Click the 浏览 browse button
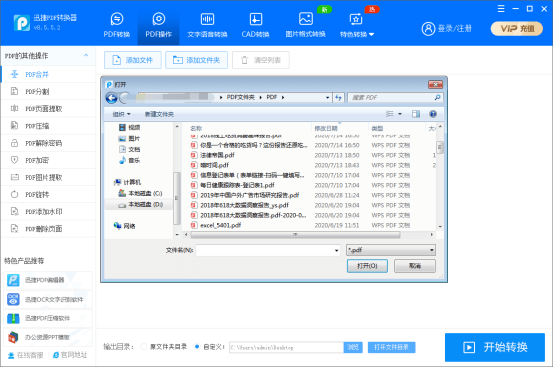 (353, 348)
